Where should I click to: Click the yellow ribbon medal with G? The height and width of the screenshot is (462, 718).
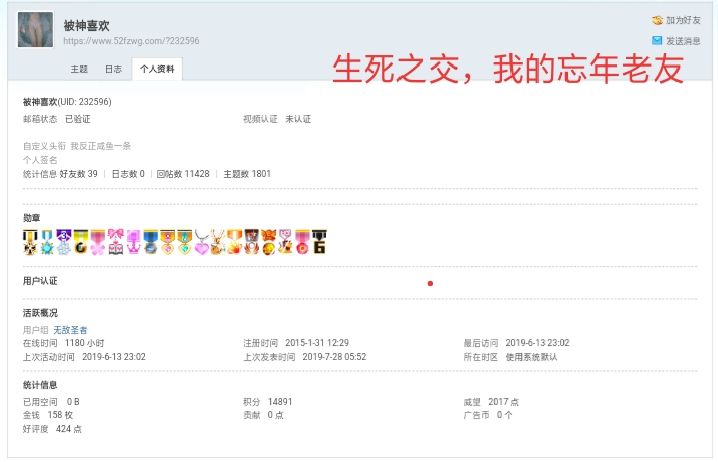[81, 242]
